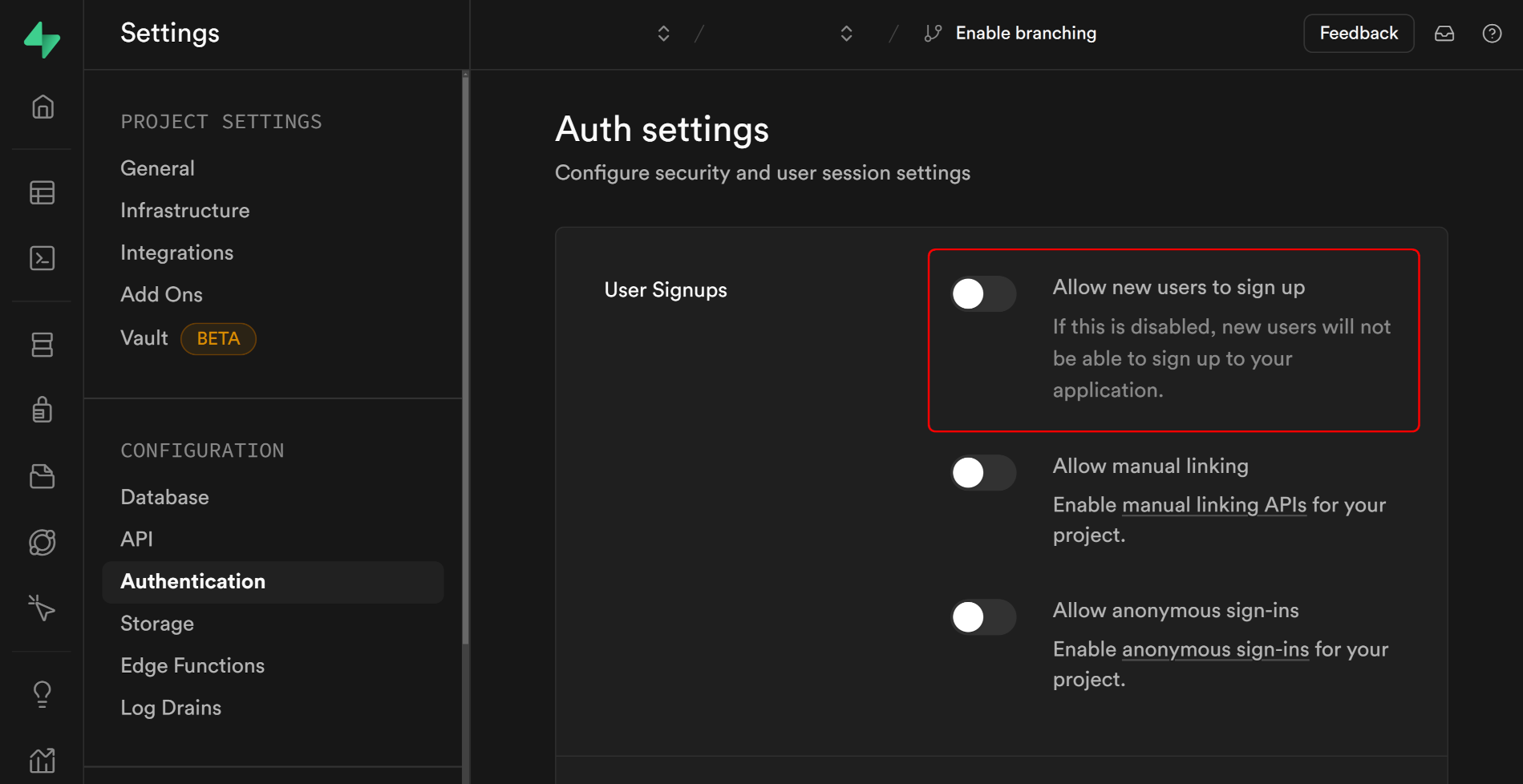
Task: Open the Reports chart icon
Action: [x=43, y=759]
